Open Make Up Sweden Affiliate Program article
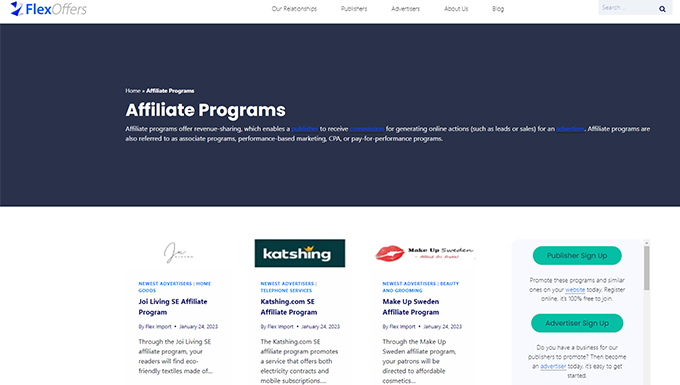680x385 pixels. pyautogui.click(x=411, y=307)
